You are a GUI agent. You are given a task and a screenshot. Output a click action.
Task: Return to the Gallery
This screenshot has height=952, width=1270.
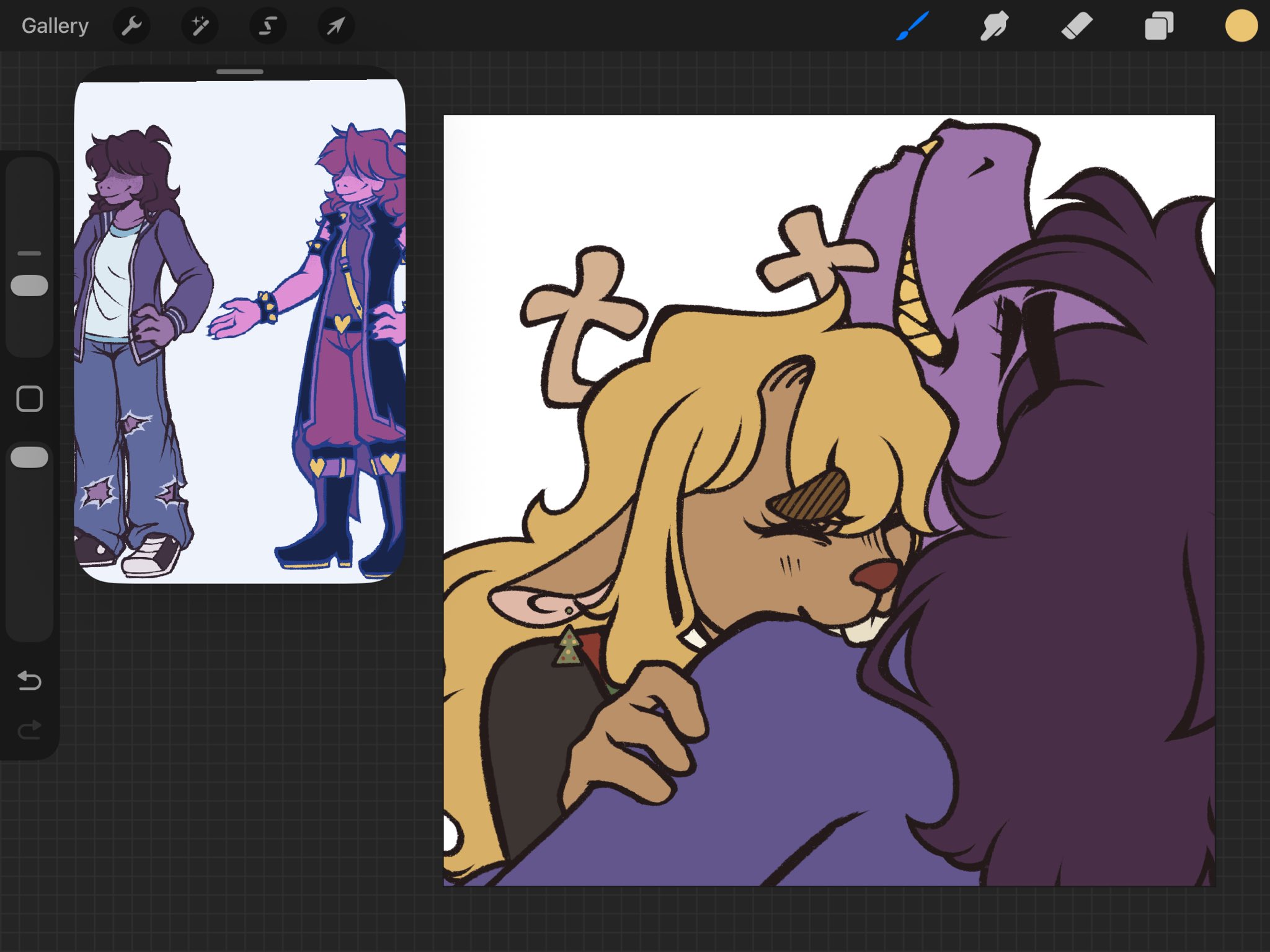click(x=55, y=26)
